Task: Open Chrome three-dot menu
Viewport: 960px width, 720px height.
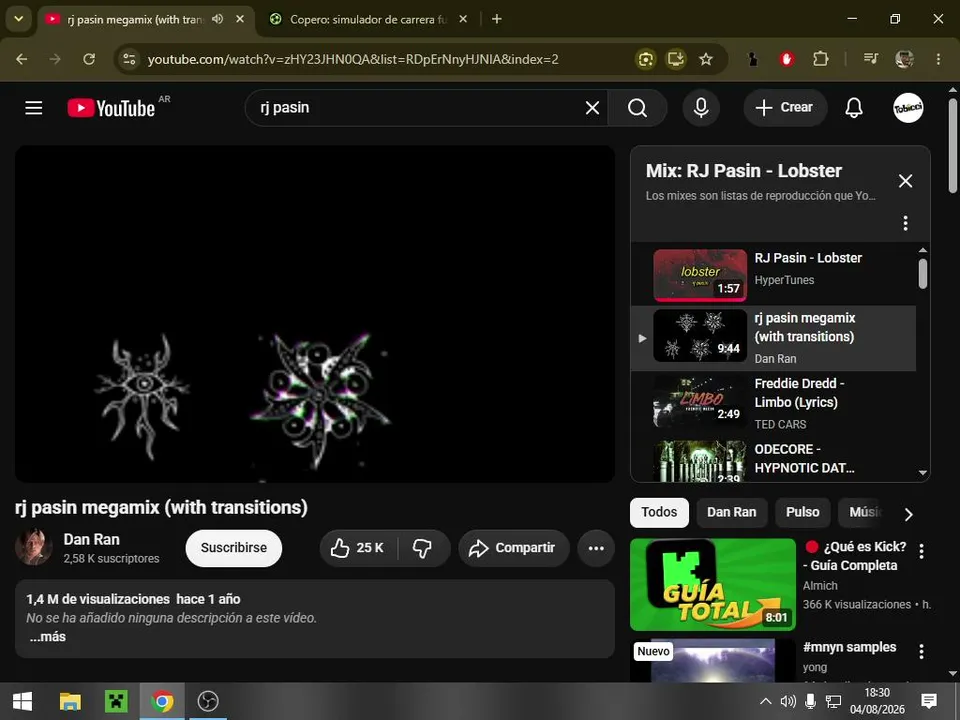Action: tap(938, 59)
